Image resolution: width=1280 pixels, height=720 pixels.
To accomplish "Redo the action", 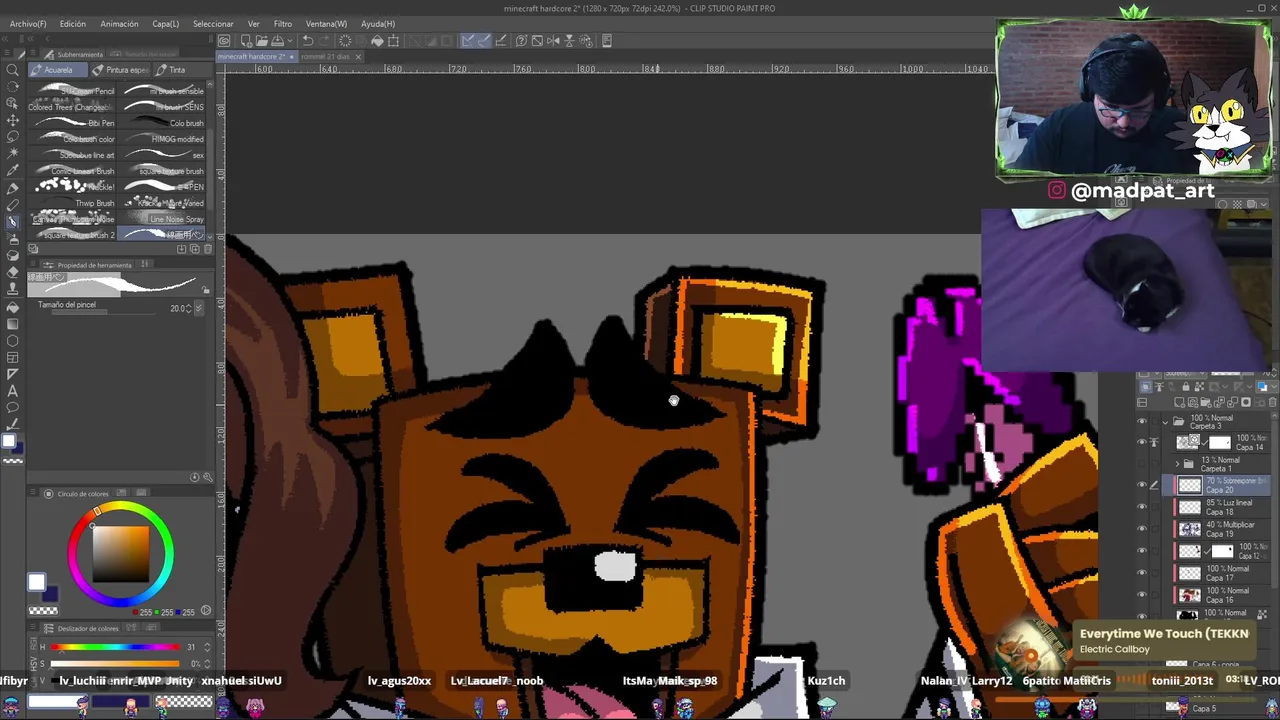I will coord(324,41).
